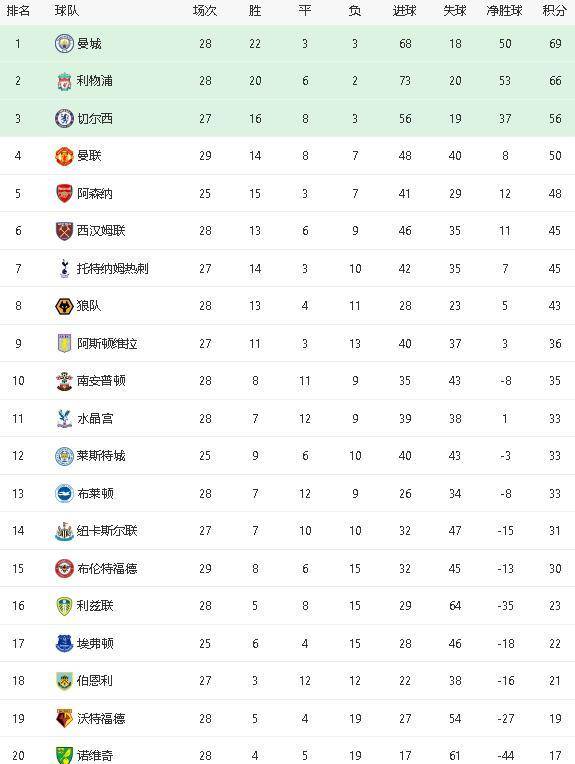The height and width of the screenshot is (764, 575).
Task: Click the Aston Villa crest
Action: [x=64, y=344]
